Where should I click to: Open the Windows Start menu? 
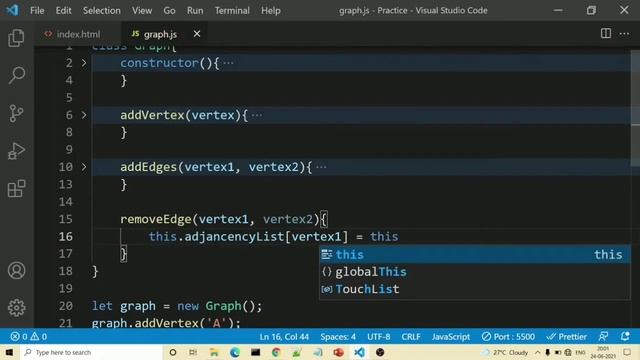9,352
